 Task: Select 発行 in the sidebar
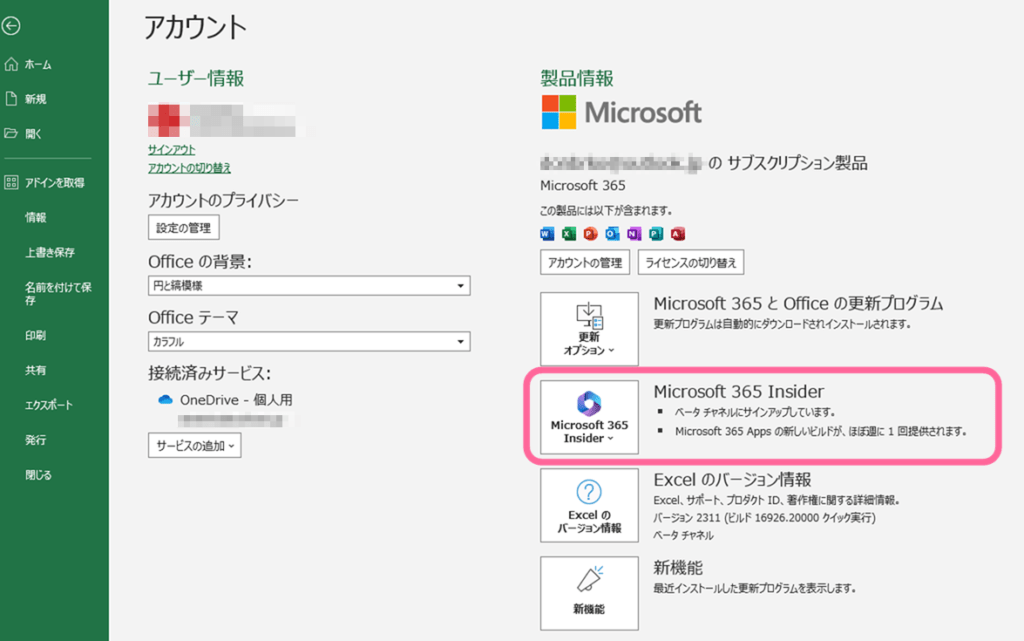(35, 440)
